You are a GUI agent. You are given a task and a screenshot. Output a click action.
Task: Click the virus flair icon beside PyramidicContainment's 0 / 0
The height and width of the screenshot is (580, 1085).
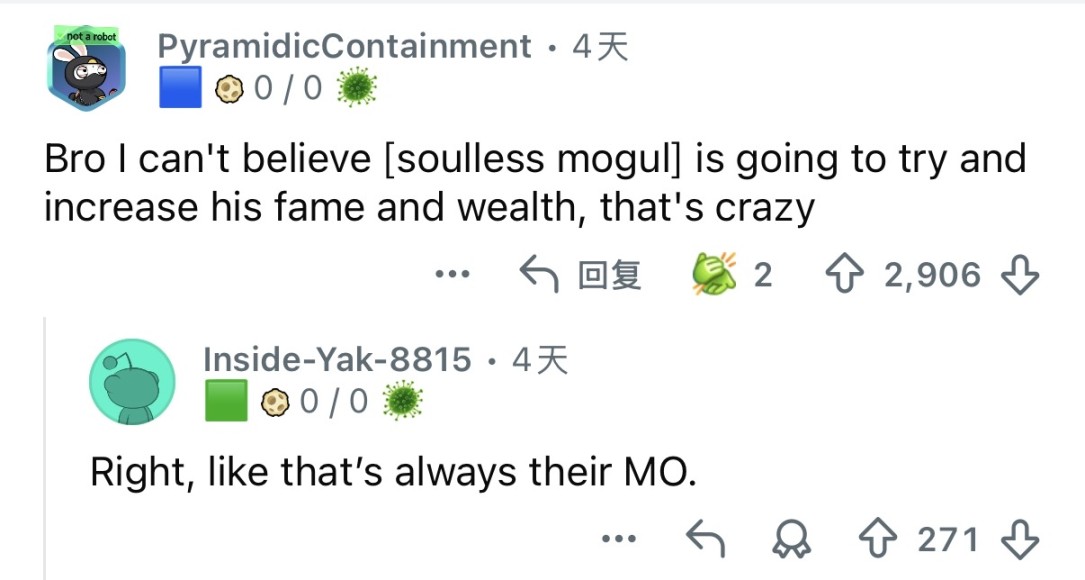pyautogui.click(x=357, y=90)
